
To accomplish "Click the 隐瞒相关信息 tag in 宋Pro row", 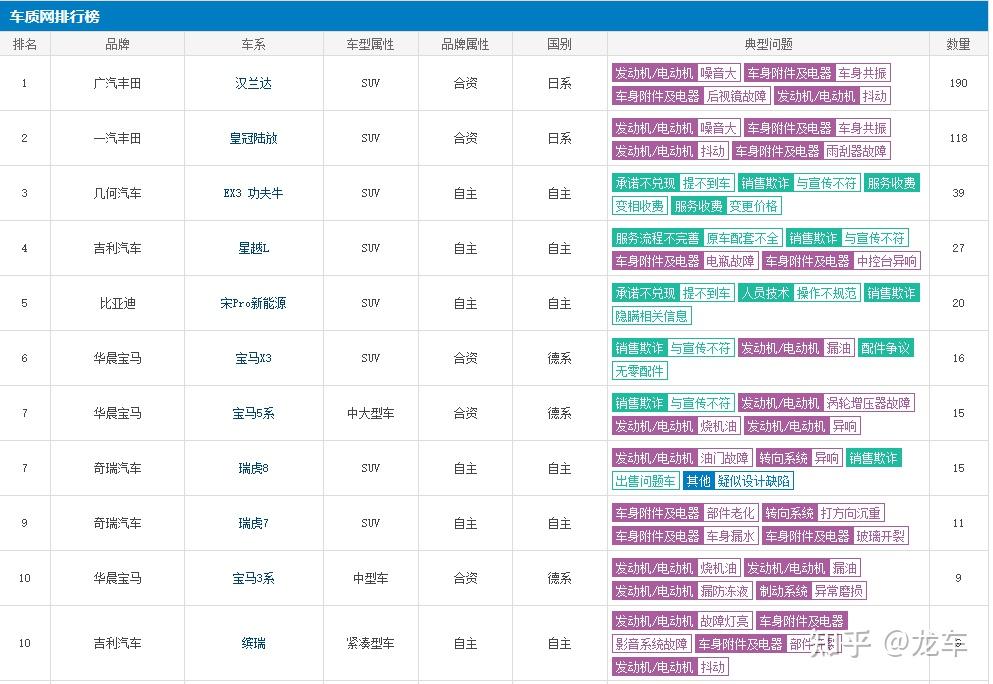I will (x=651, y=316).
